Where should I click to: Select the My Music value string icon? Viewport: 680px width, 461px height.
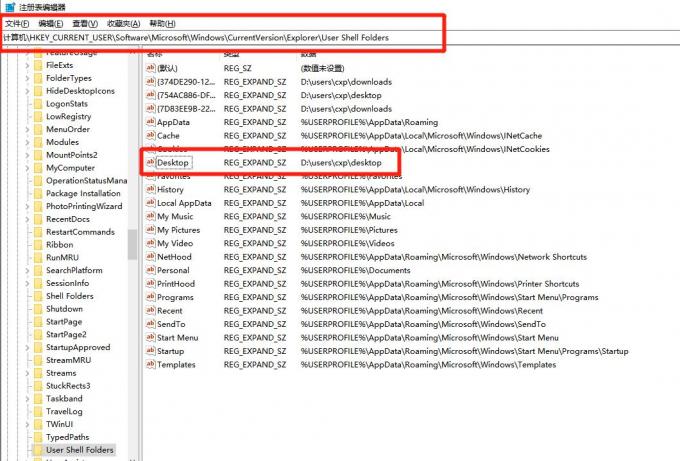[150, 216]
